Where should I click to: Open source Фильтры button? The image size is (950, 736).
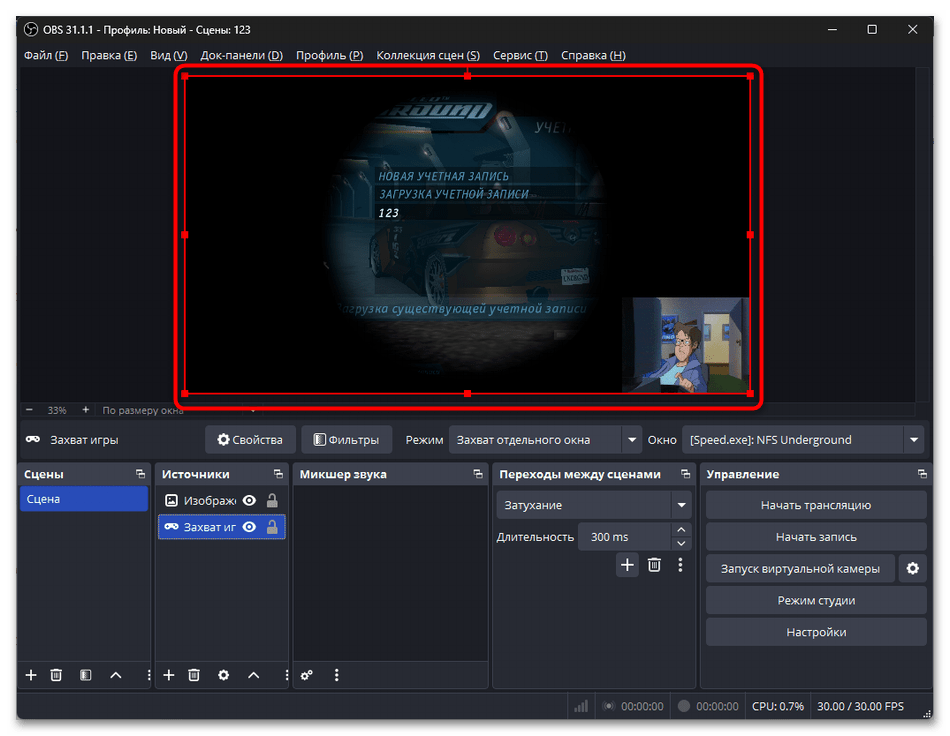point(347,440)
